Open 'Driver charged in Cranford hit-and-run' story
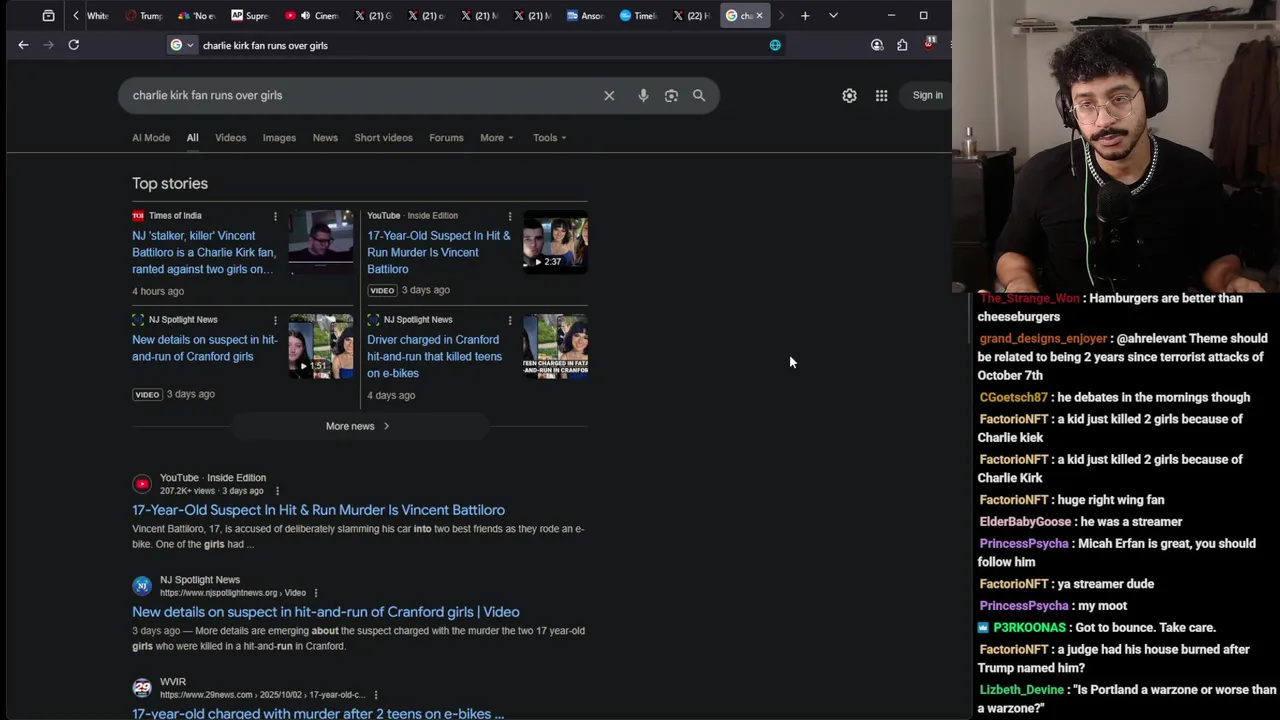1280x720 pixels. [x=434, y=356]
